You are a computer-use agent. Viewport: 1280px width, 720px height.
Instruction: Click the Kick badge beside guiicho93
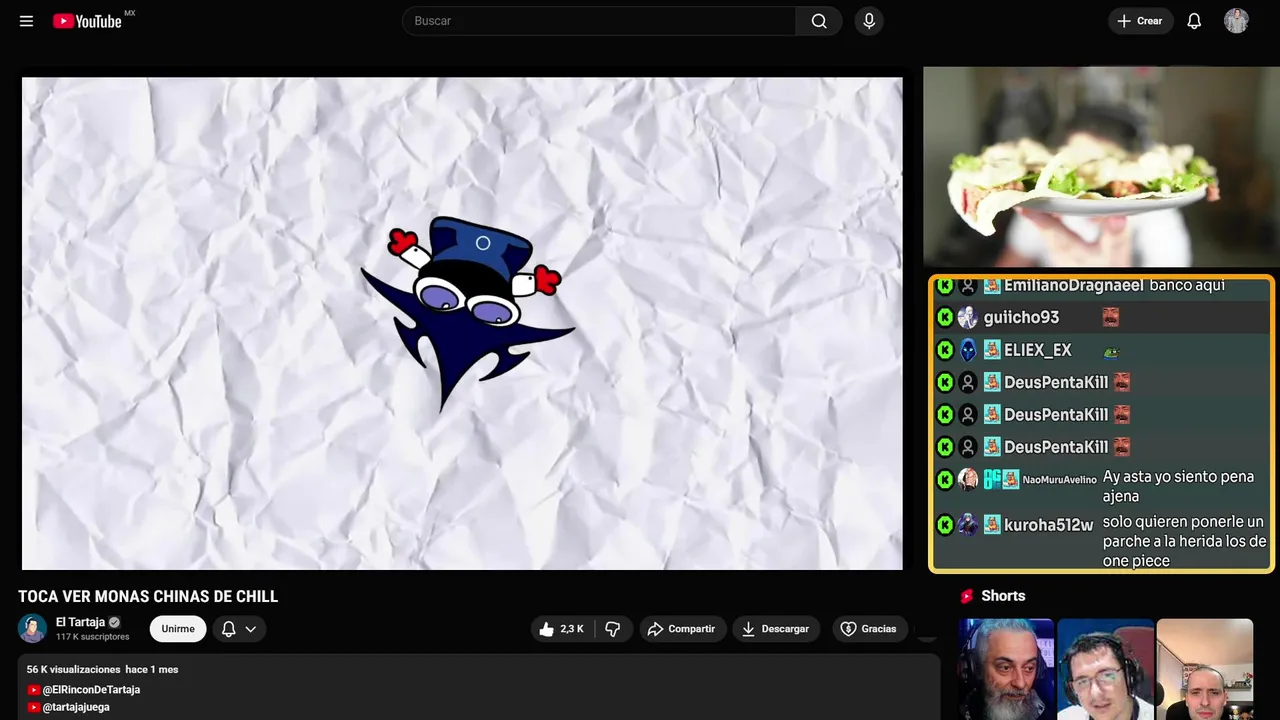[945, 318]
